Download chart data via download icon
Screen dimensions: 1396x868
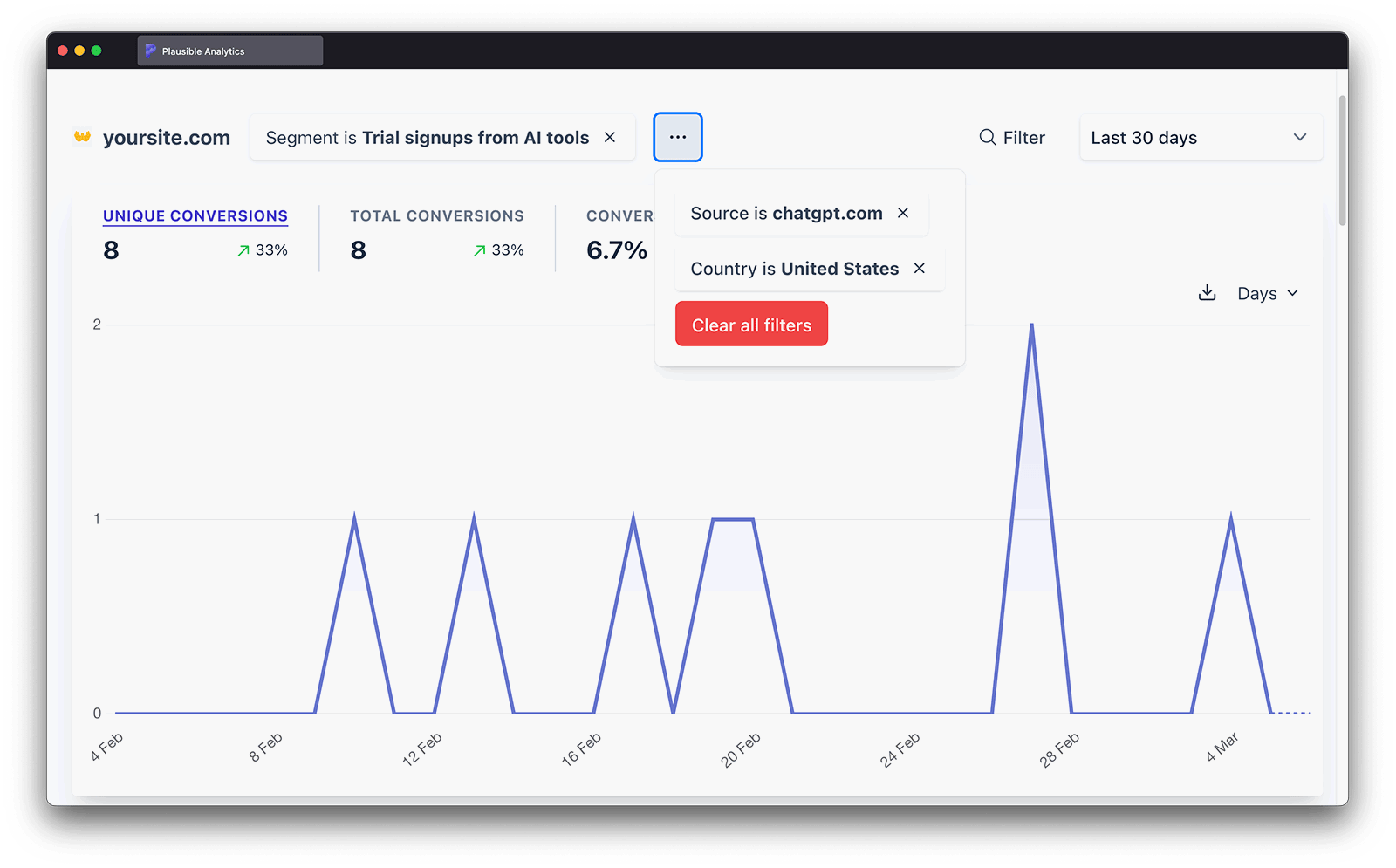tap(1207, 293)
